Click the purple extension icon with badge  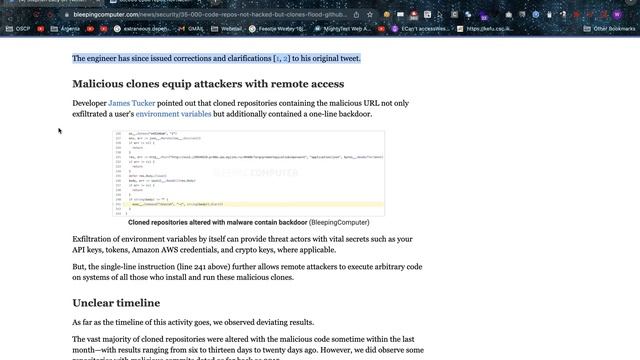484,16
